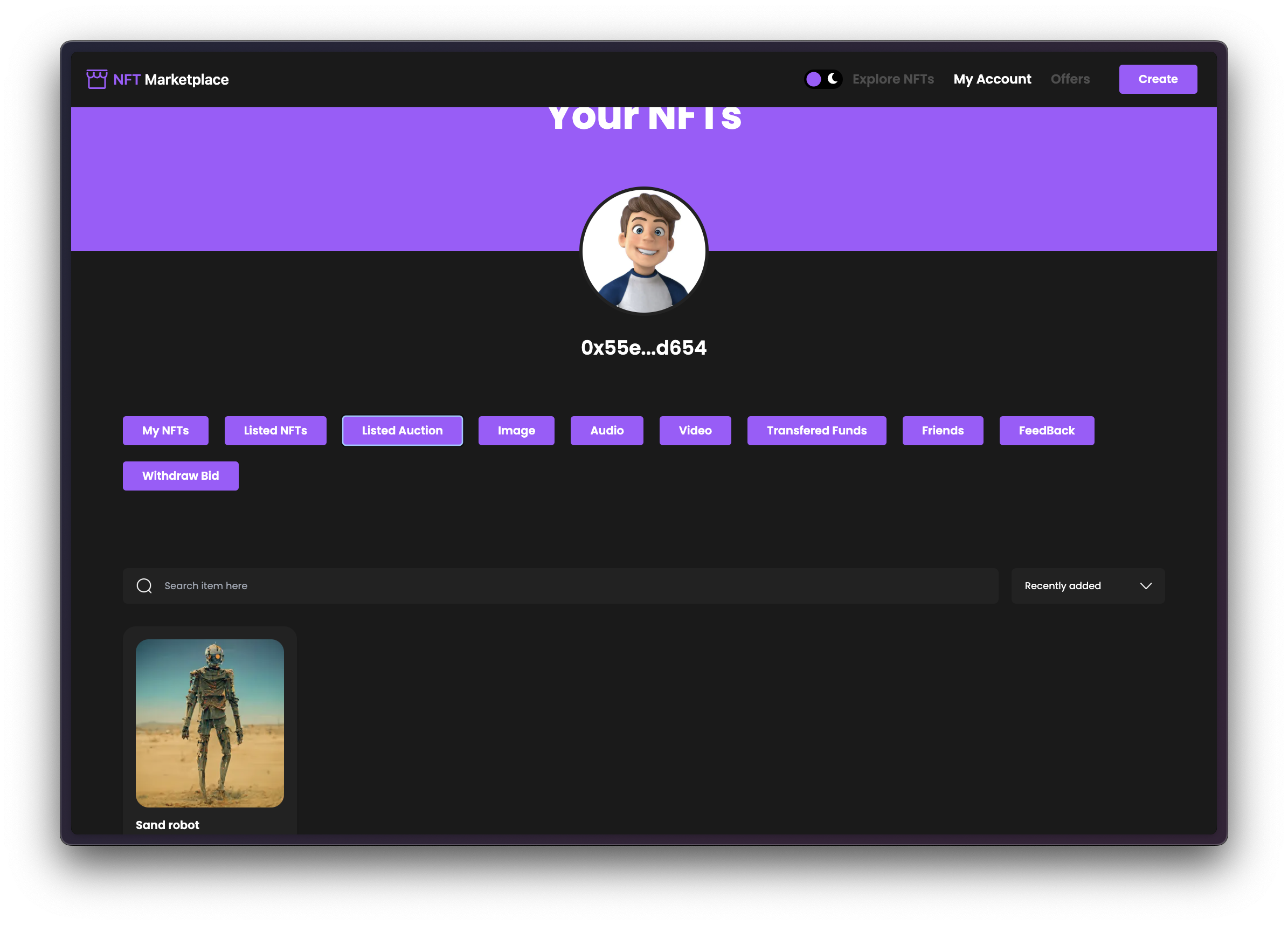Image resolution: width=1288 pixels, height=925 pixels.
Task: Show the Transfered Funds section
Action: click(x=816, y=431)
